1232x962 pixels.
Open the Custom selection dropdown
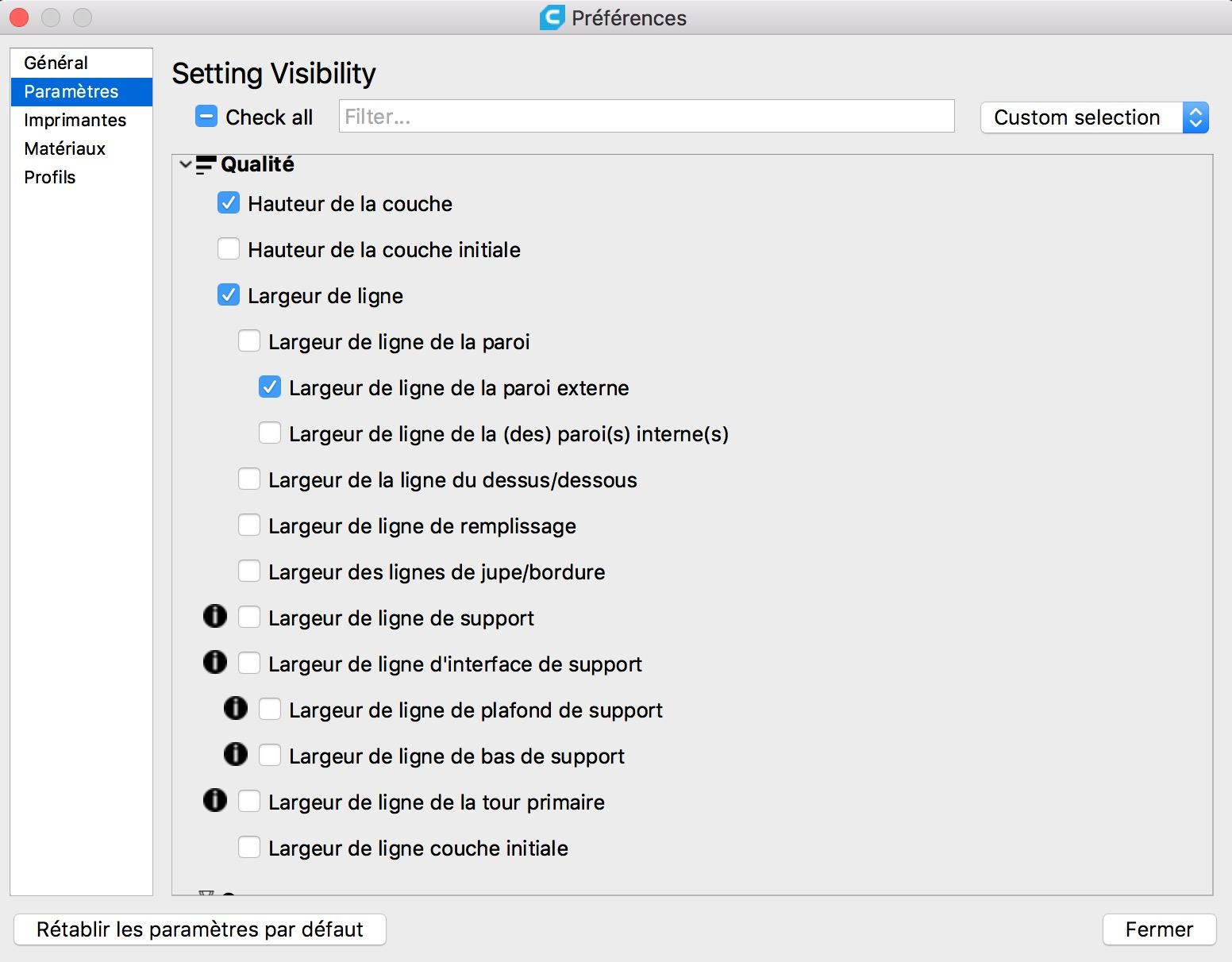tap(1094, 117)
